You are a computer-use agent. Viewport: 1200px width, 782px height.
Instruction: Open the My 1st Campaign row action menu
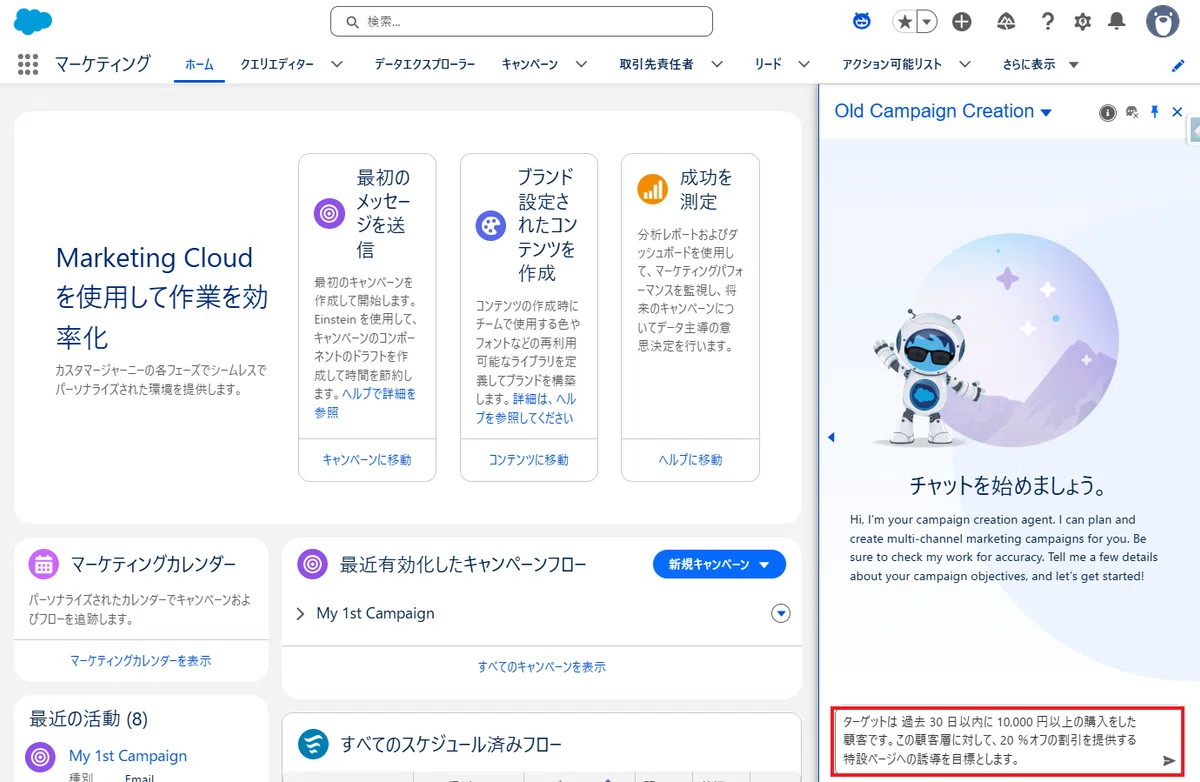point(781,613)
